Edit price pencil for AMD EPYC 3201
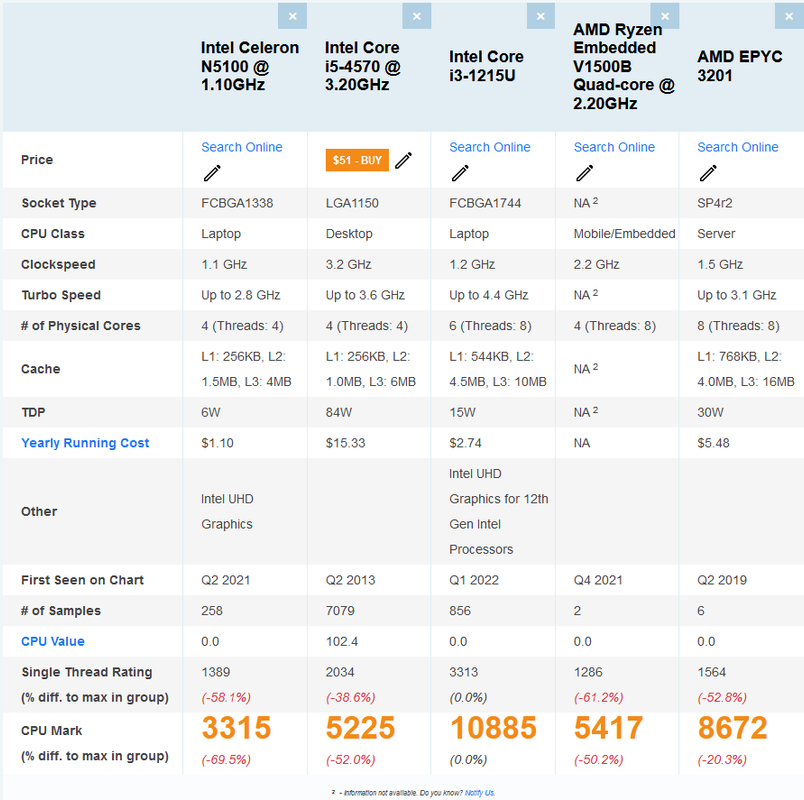This screenshot has width=804, height=800. point(708,173)
